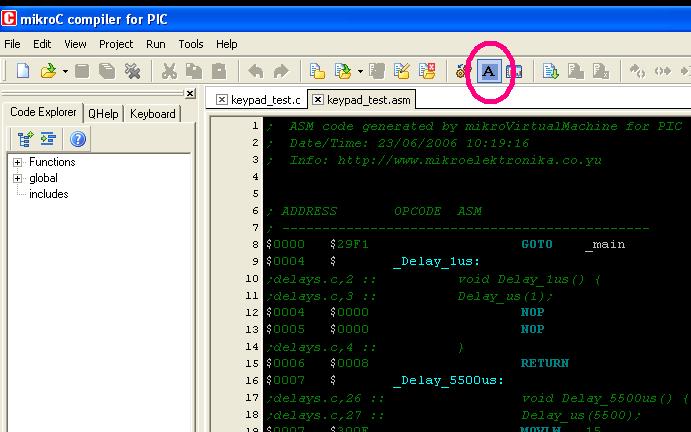Click the $29F1 opcode on line 8
Screen dimensions: 691x432
349,244
